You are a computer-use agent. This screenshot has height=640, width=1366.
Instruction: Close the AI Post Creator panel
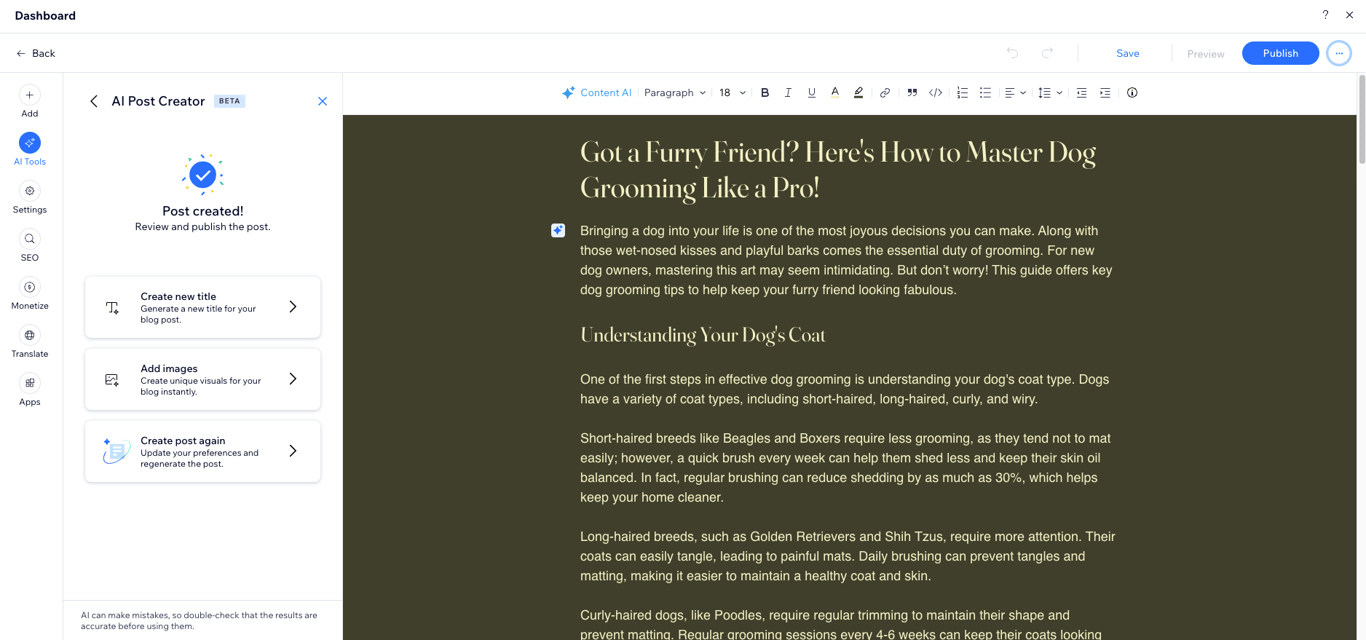click(x=322, y=101)
